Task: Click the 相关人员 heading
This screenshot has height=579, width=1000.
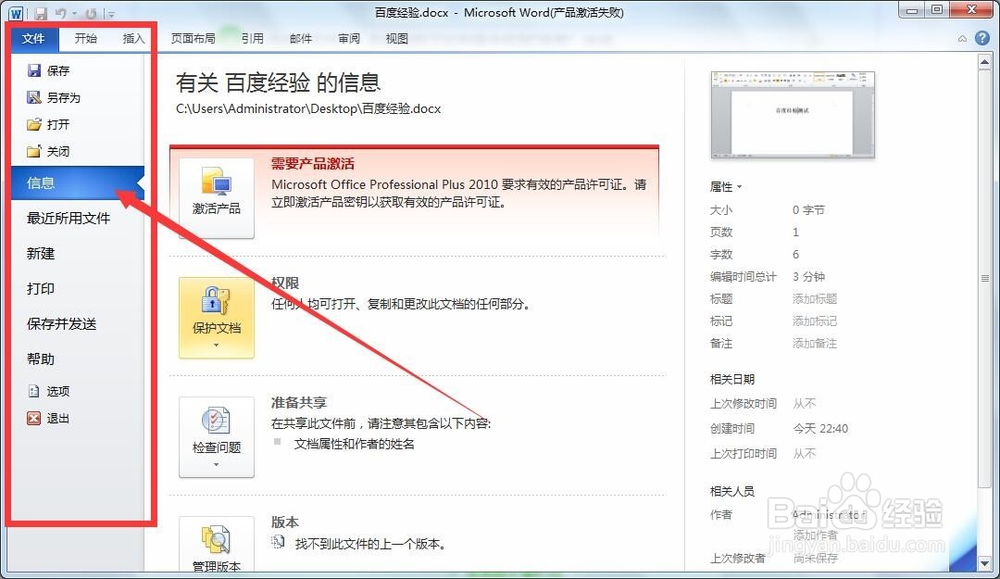Action: point(732,491)
